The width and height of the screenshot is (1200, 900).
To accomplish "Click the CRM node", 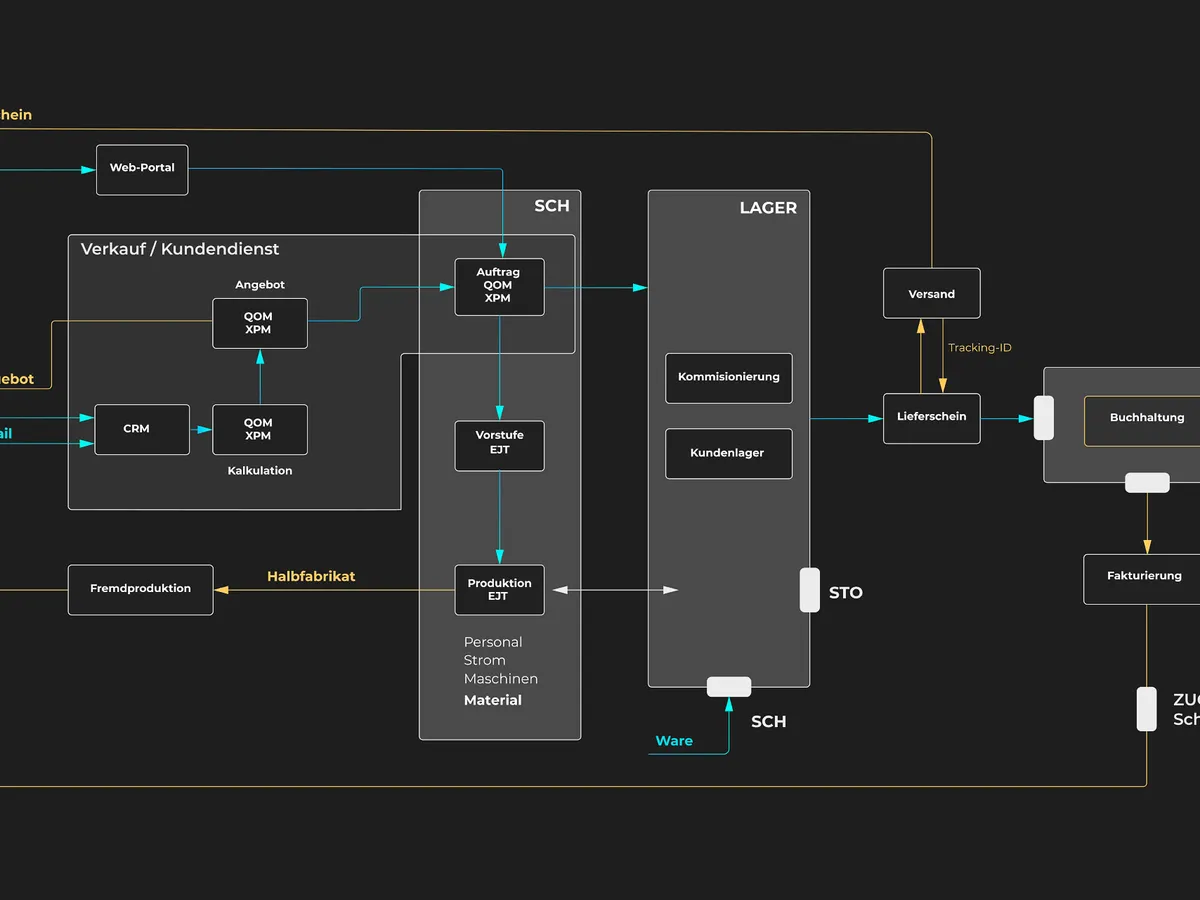I will point(142,429).
